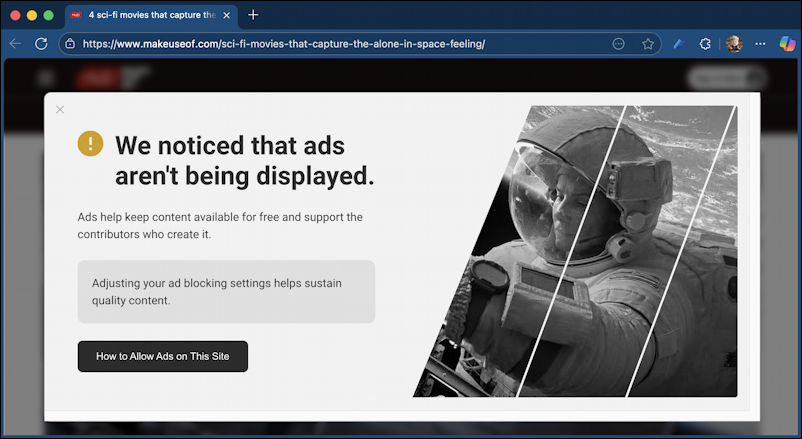Dismiss the ad notice with X icon
The image size is (802, 439).
pyautogui.click(x=60, y=109)
